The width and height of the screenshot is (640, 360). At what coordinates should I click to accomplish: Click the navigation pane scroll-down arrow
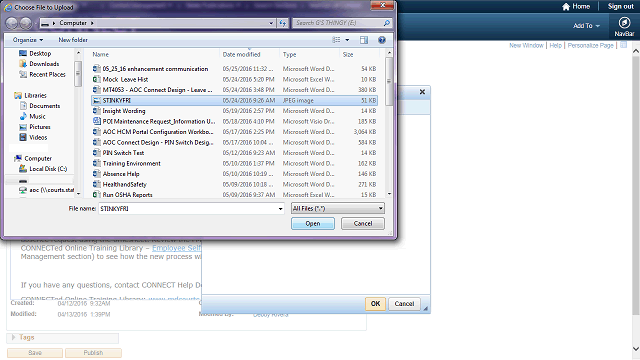tap(78, 194)
